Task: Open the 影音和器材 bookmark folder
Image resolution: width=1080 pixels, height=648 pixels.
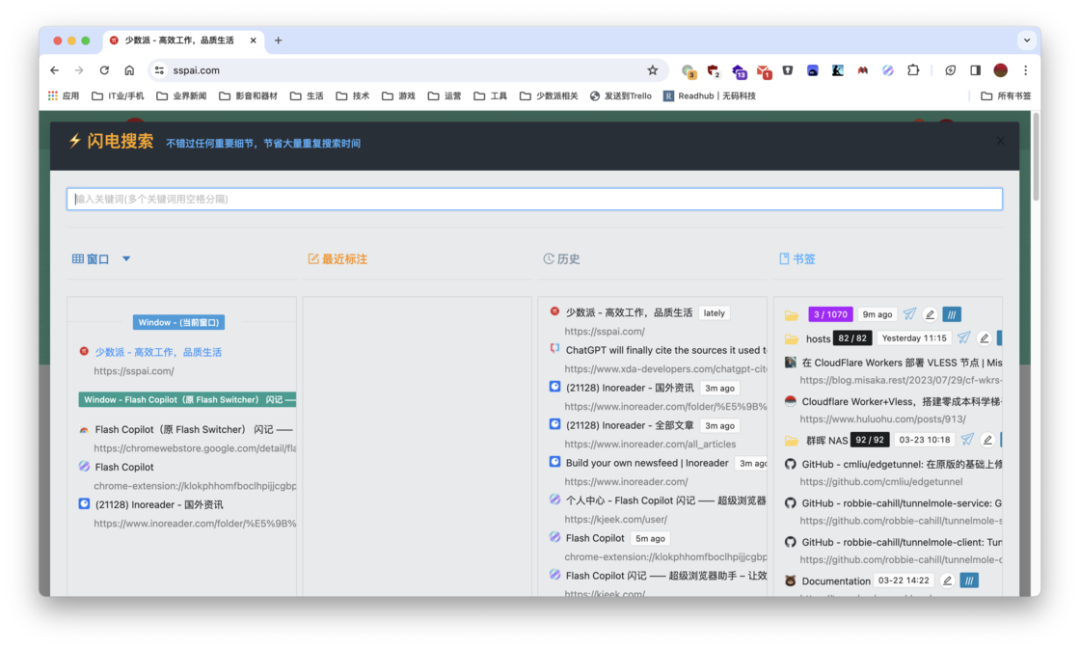Action: pos(248,96)
